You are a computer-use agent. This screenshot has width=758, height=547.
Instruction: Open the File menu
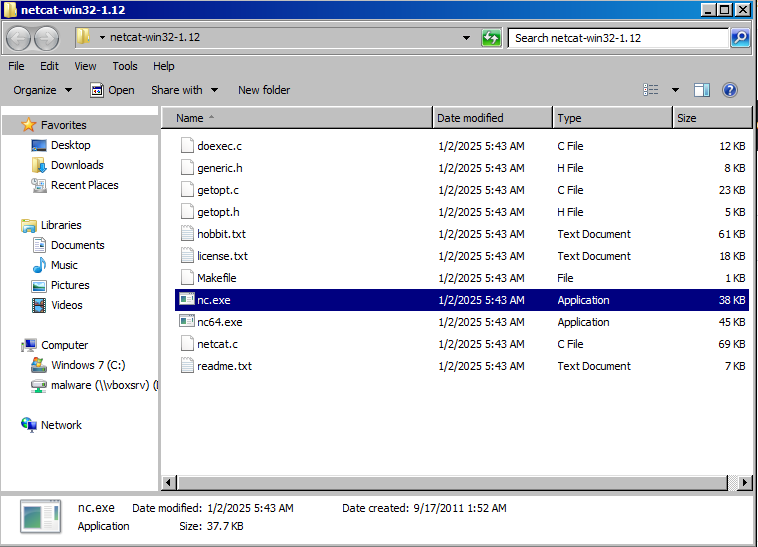click(16, 66)
